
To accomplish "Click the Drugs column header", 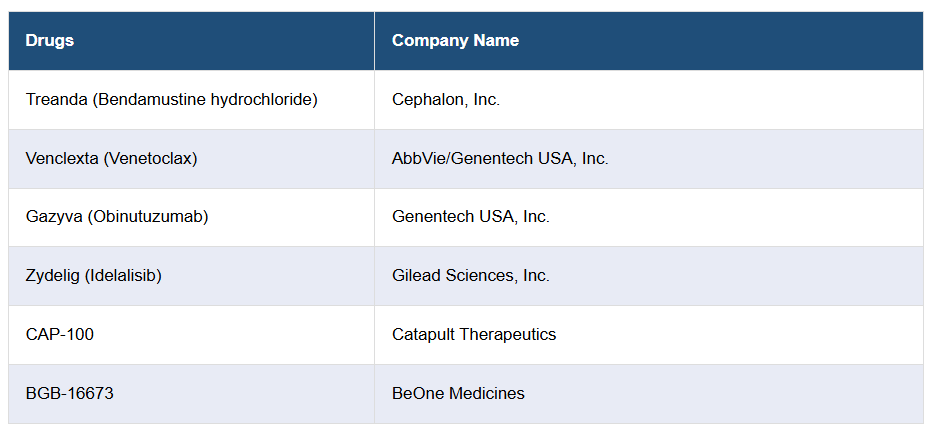I will 50,41.
